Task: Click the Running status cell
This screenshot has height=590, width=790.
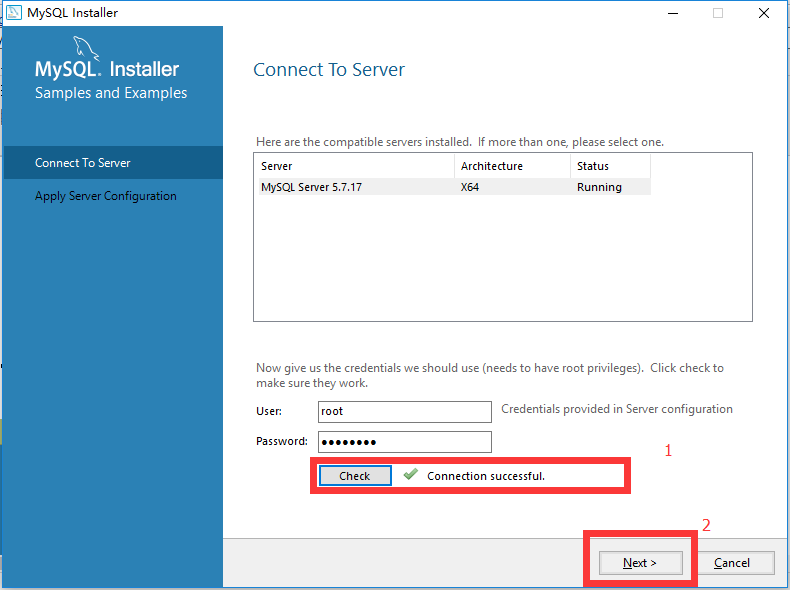Action: coord(599,187)
